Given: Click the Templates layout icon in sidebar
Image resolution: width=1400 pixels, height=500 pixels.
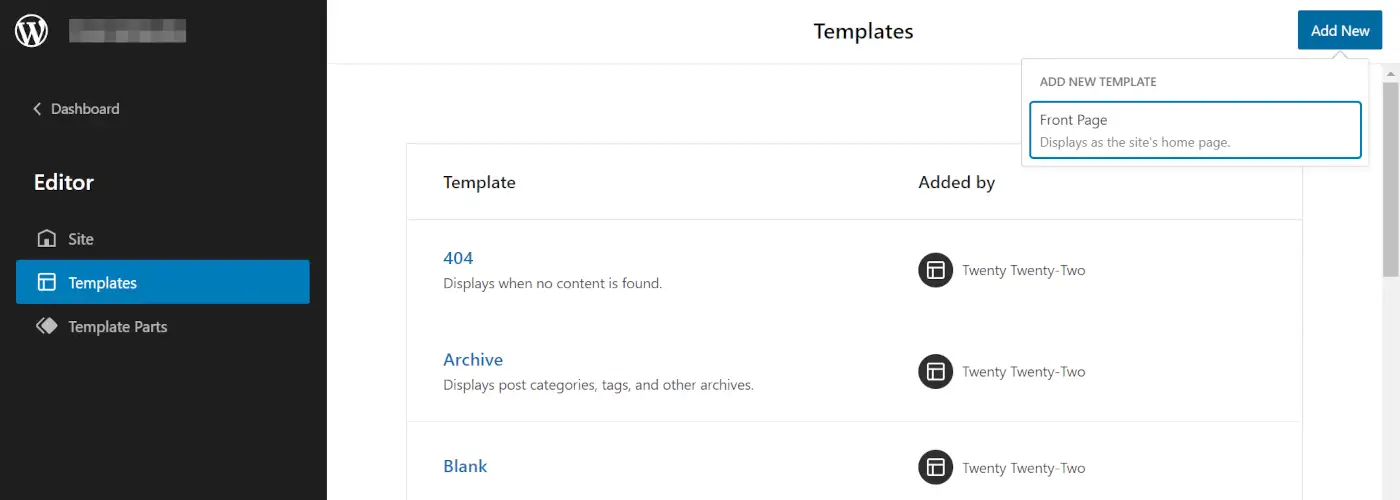Looking at the screenshot, I should [47, 282].
